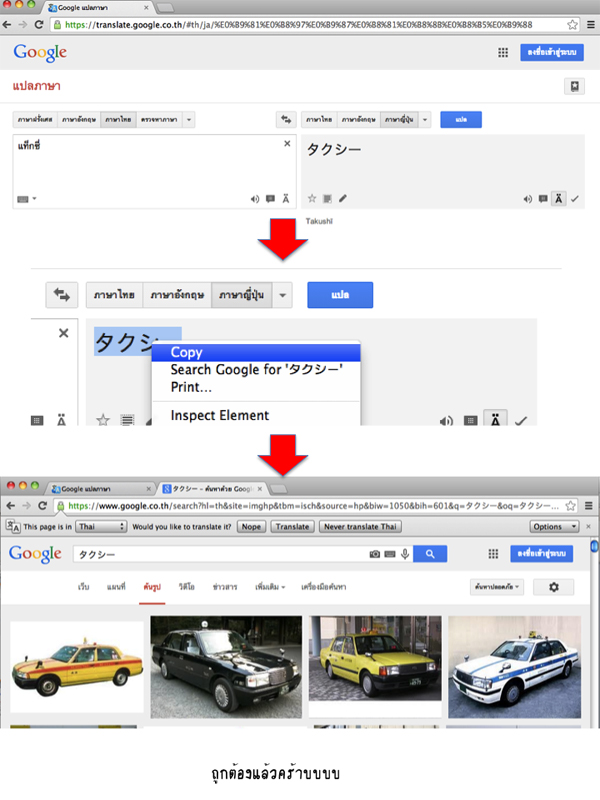Click the pencil suggest-edit icon in top result box

coord(343,198)
